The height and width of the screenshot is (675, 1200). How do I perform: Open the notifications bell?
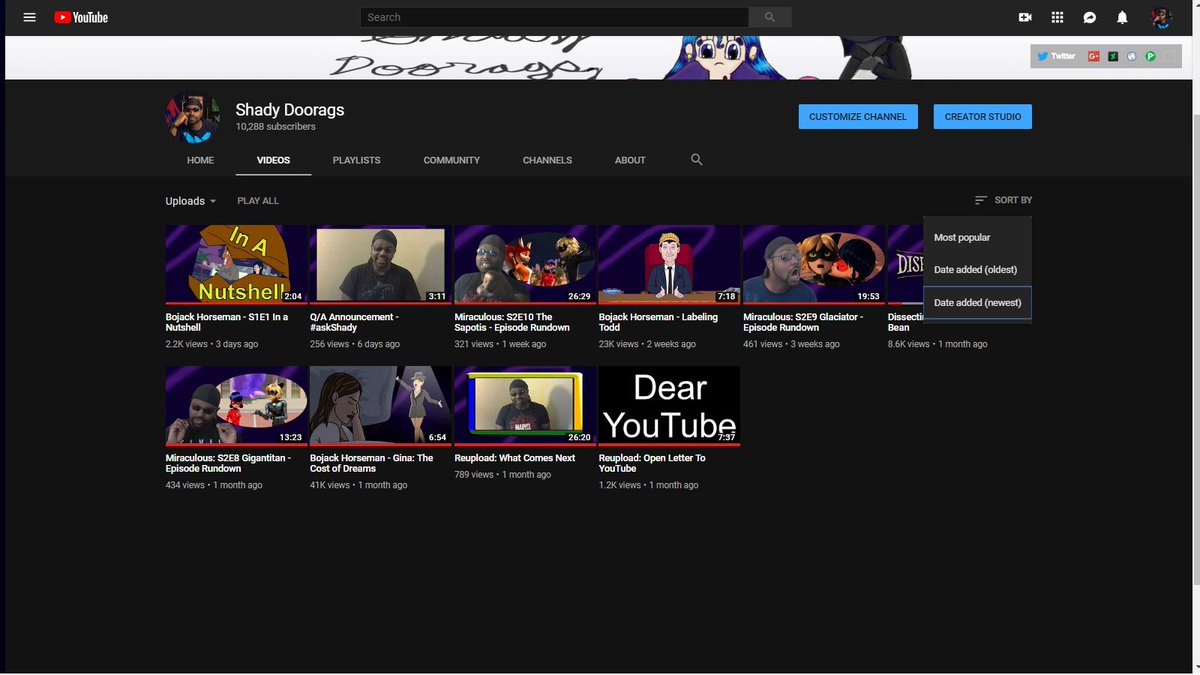[x=1122, y=17]
